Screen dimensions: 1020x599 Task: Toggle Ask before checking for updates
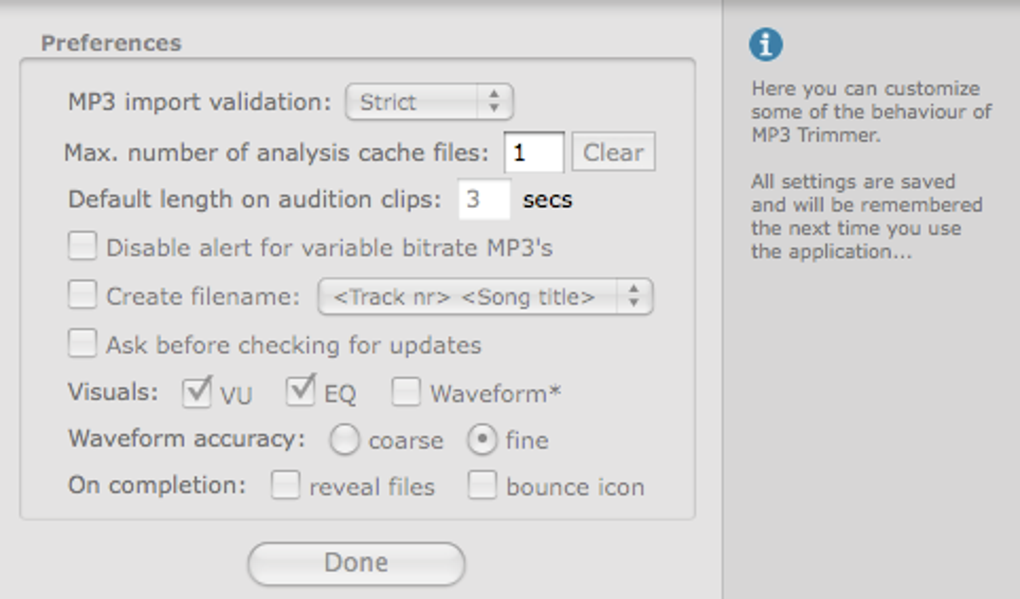point(82,344)
